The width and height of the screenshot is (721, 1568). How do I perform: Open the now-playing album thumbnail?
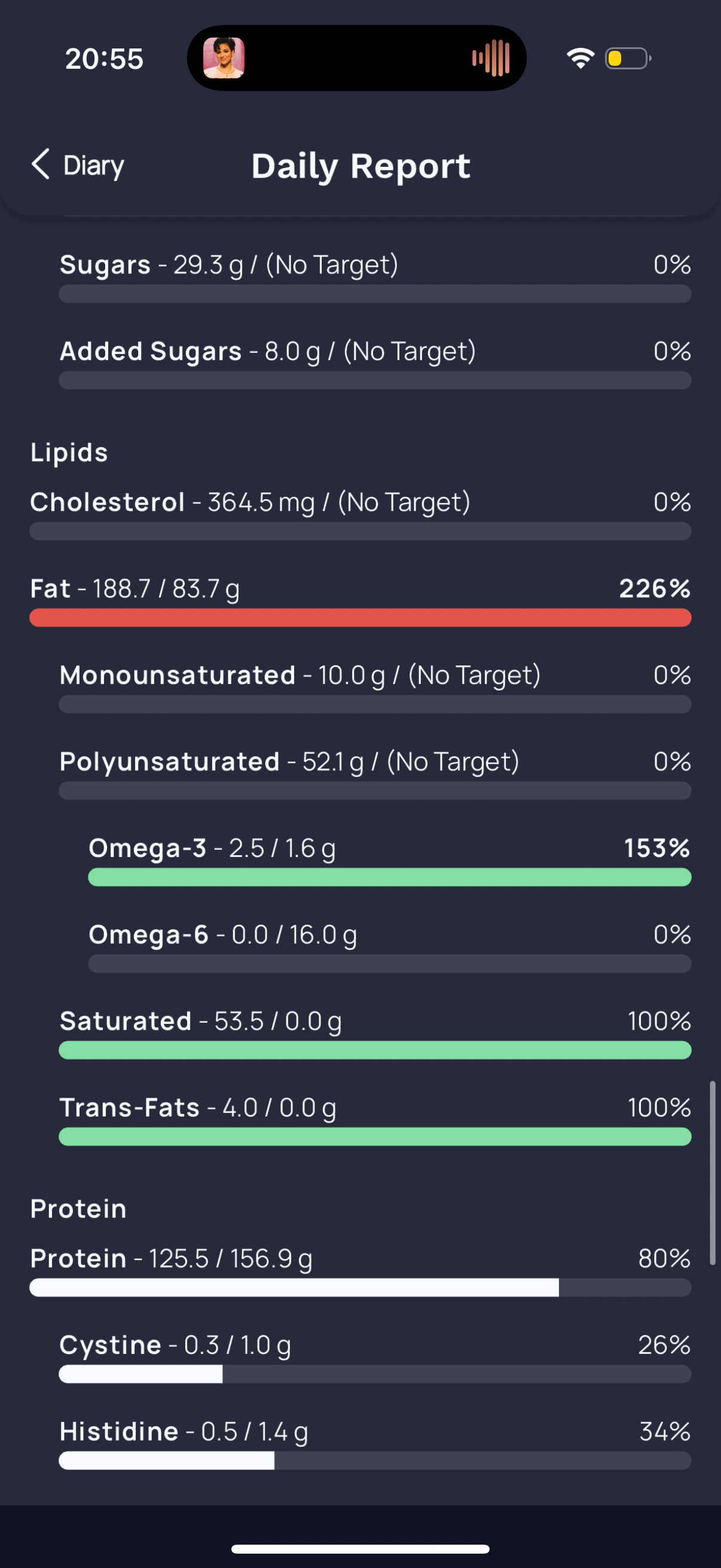[224, 58]
